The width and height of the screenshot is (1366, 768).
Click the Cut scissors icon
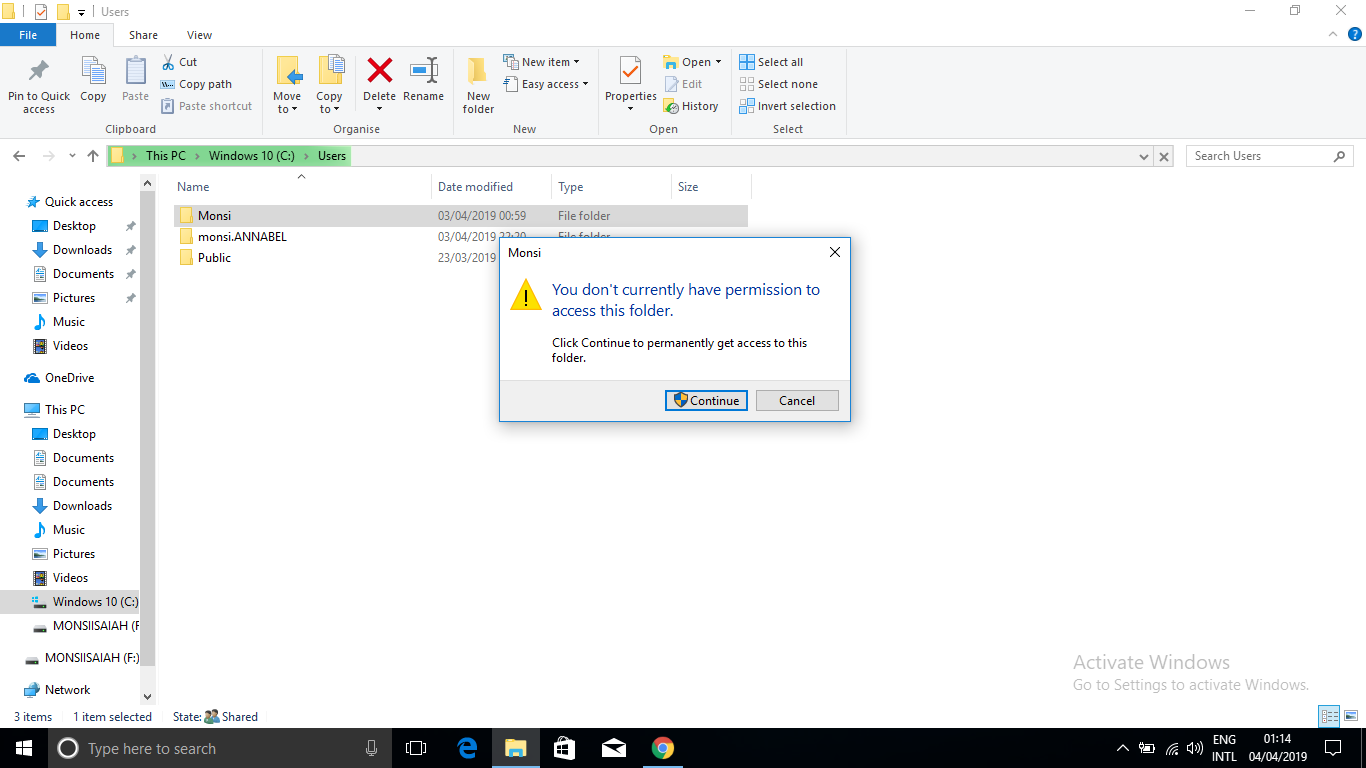(168, 61)
